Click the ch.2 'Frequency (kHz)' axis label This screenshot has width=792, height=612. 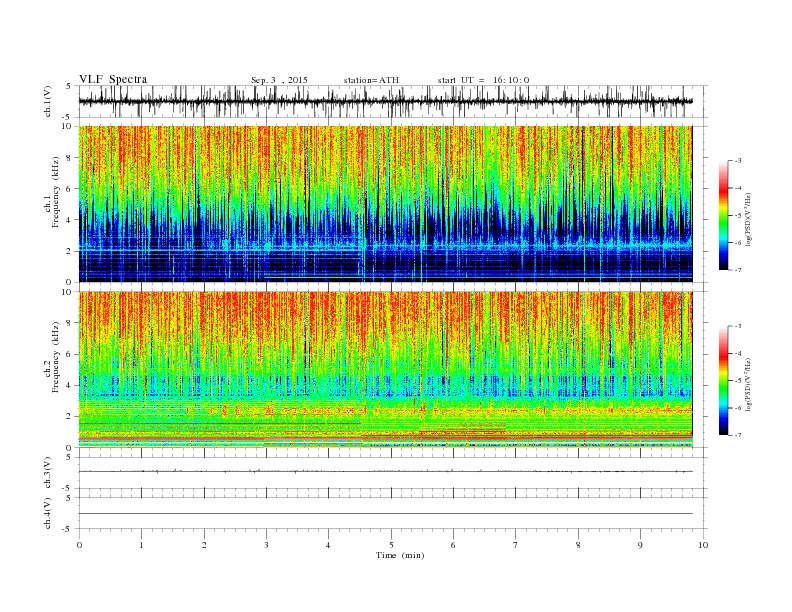(56, 357)
